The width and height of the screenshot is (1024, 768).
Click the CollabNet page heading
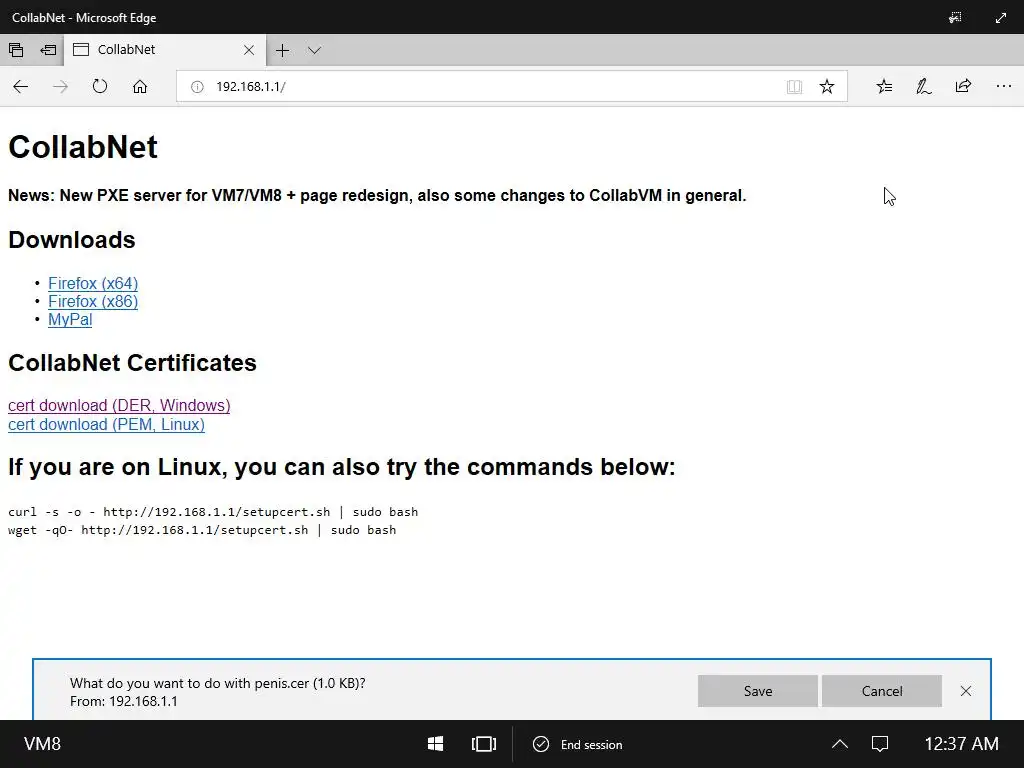point(83,147)
